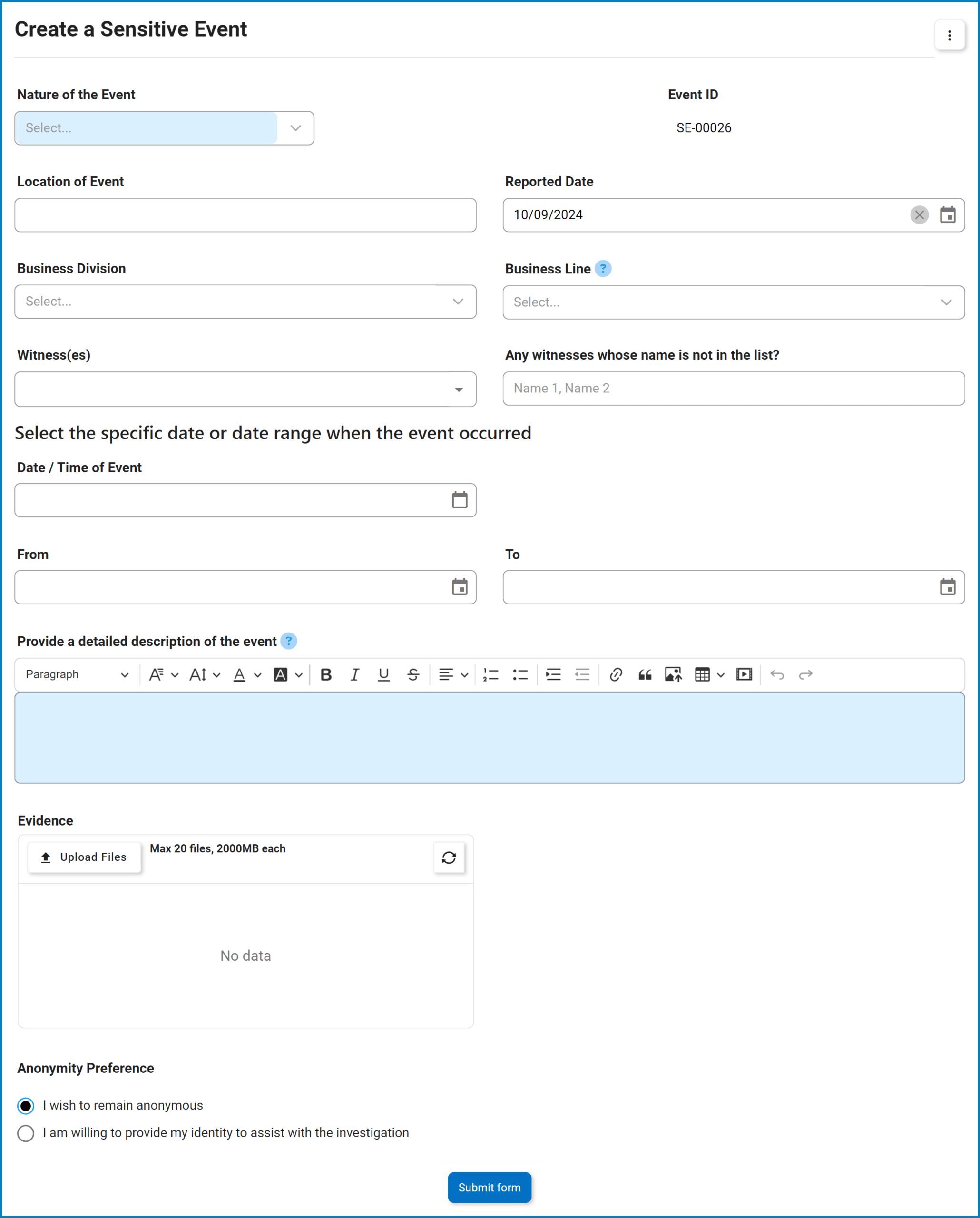Insert media into the description
This screenshot has height=1218, width=980.
[x=744, y=674]
